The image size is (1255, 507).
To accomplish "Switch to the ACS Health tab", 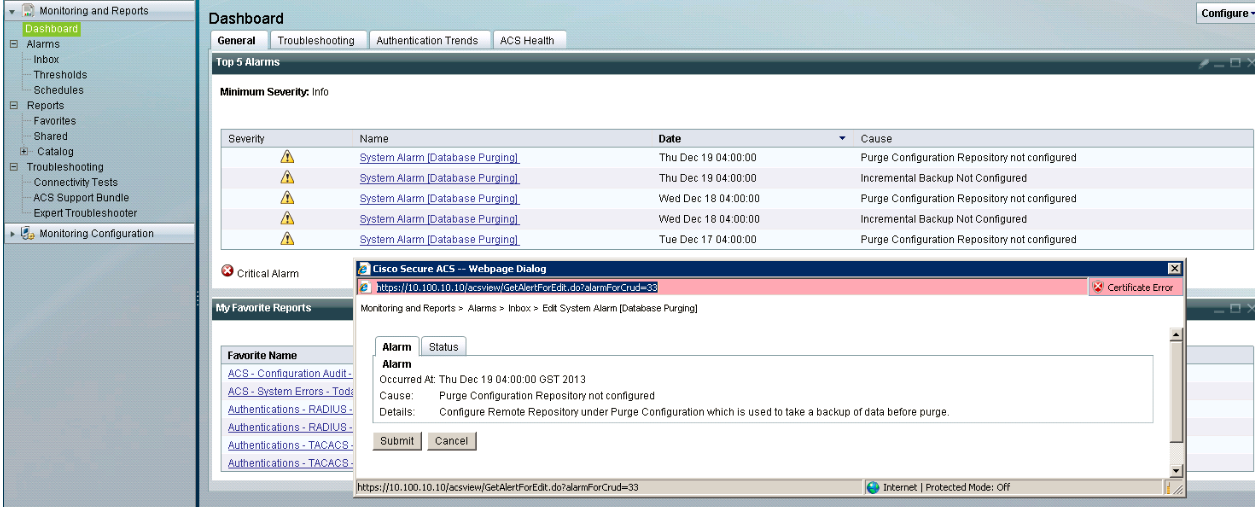I will click(527, 40).
